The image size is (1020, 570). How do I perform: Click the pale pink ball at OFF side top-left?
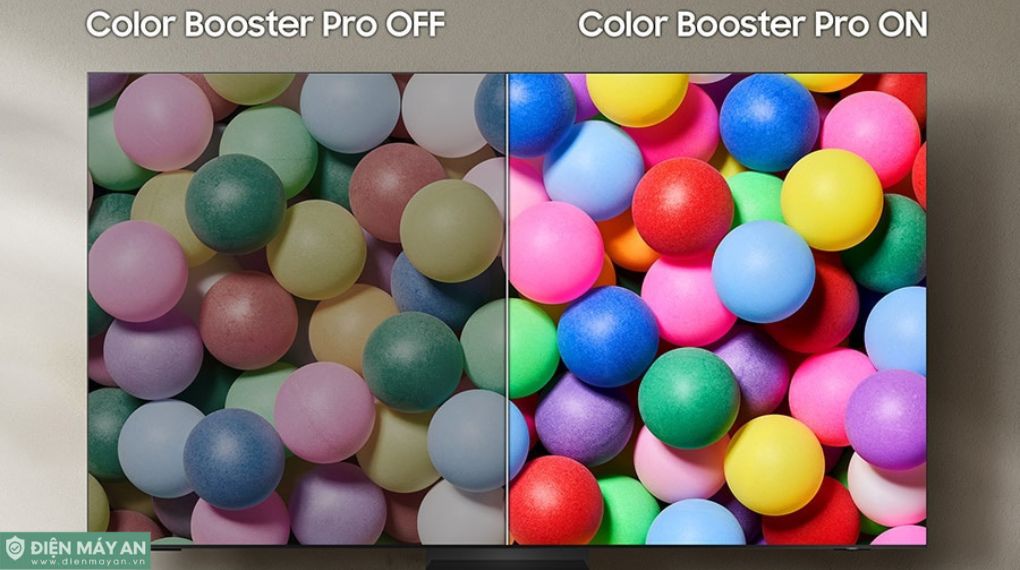163,122
